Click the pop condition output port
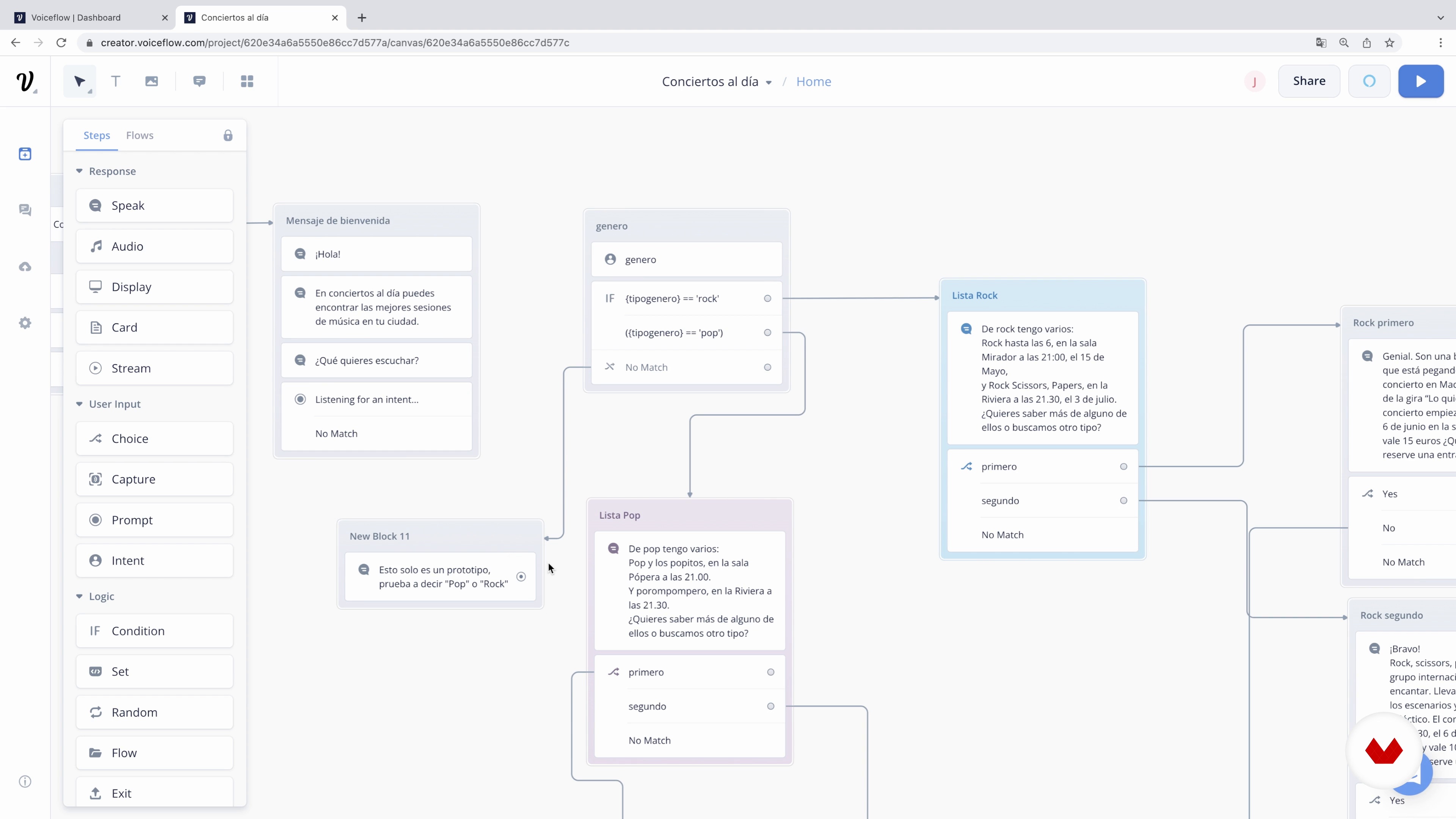 tap(767, 333)
